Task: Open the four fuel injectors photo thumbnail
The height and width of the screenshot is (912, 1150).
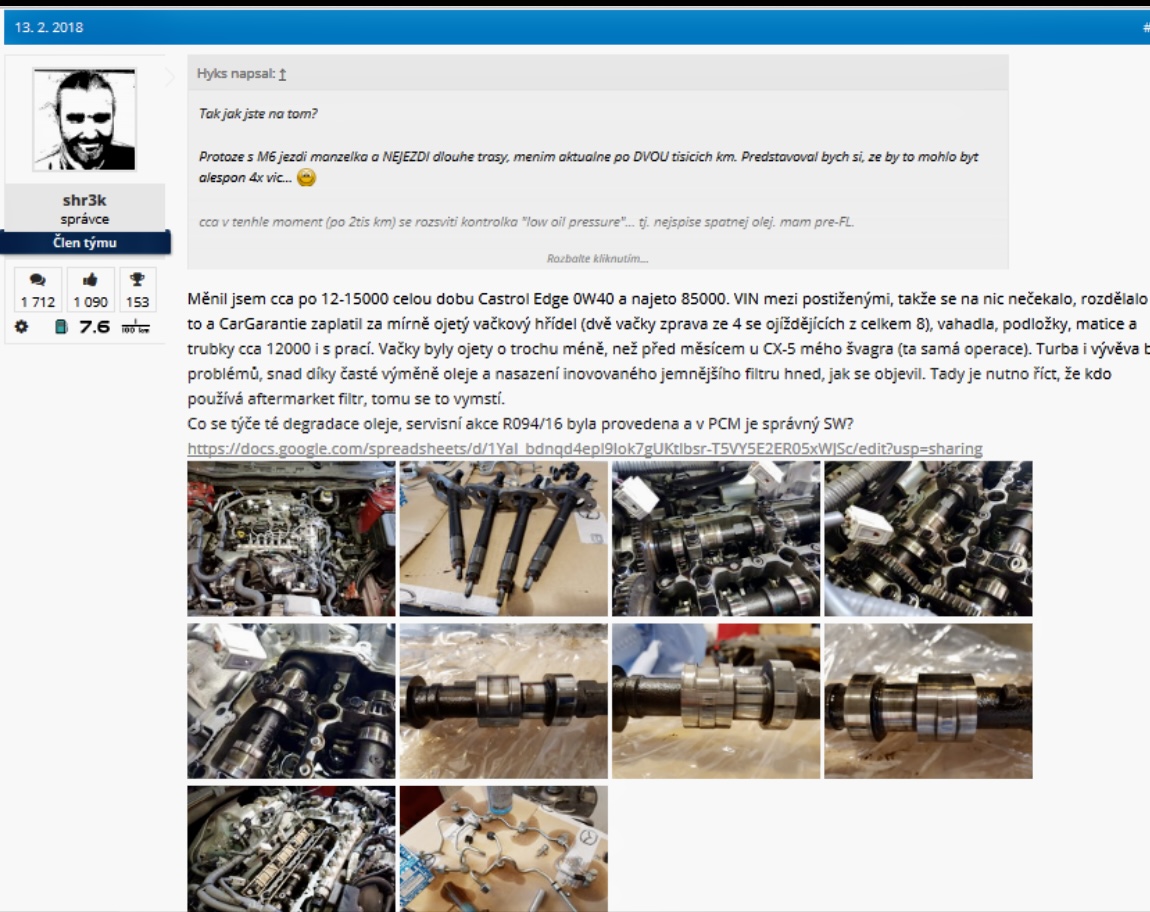Action: pos(503,538)
